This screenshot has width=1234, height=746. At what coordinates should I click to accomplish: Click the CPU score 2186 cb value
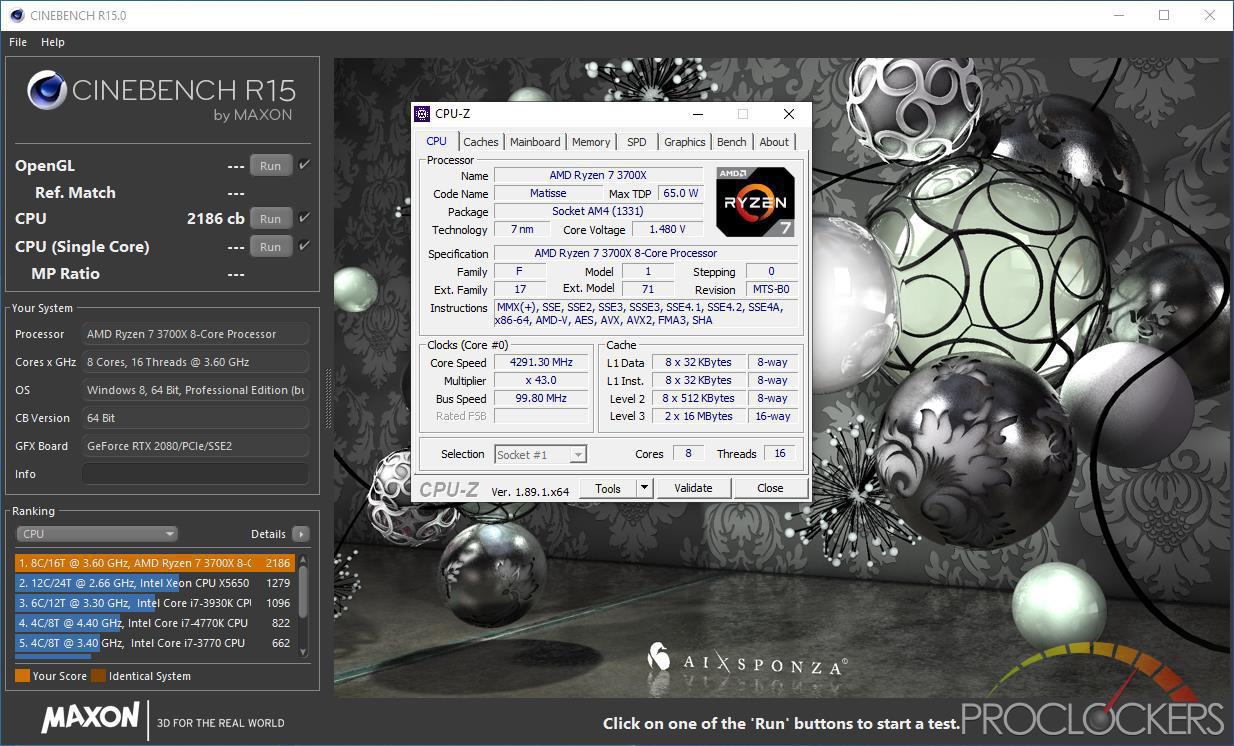[x=216, y=218]
